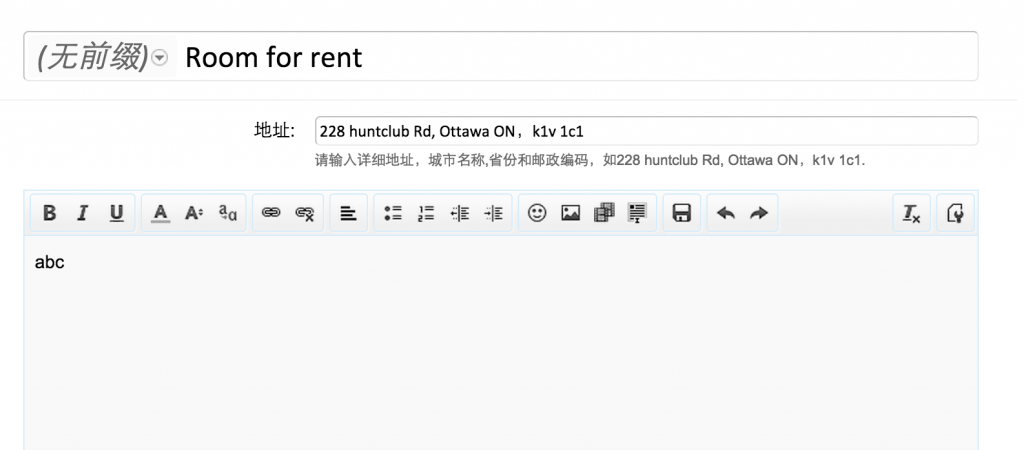Screen dimensions: 1024x450
Task: Insert a numbered ordered list
Action: [x=426, y=213]
